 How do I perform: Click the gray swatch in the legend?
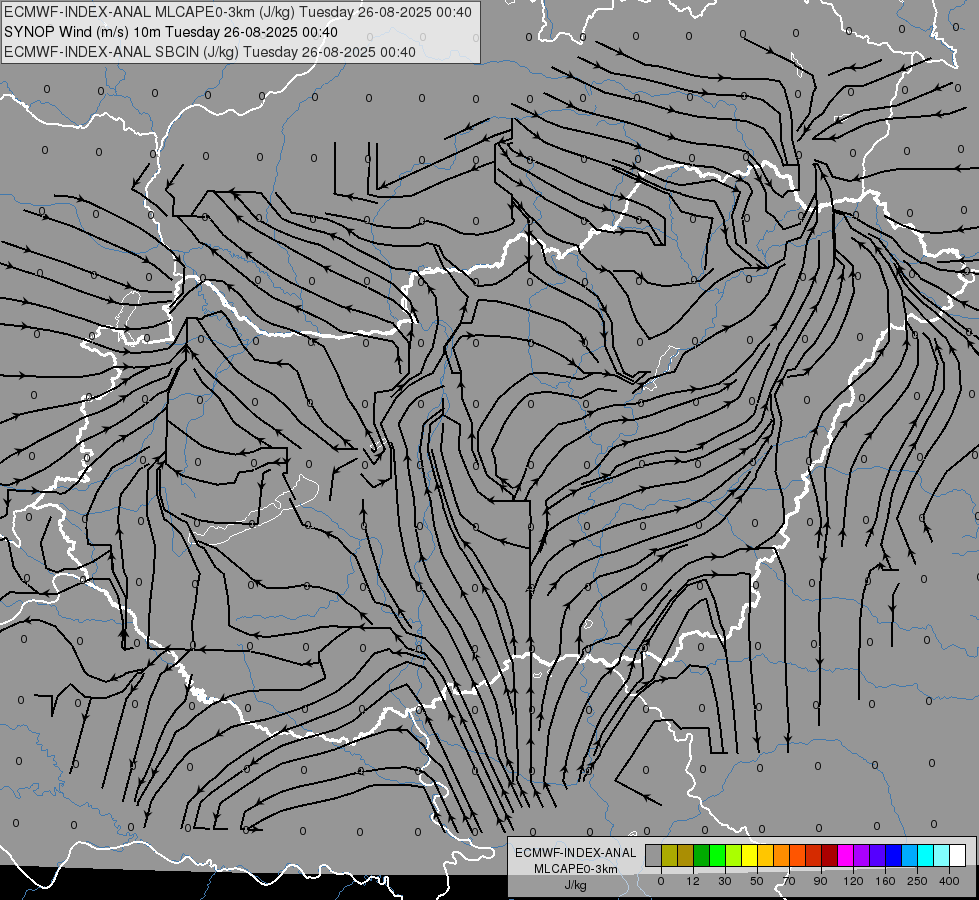tap(654, 855)
